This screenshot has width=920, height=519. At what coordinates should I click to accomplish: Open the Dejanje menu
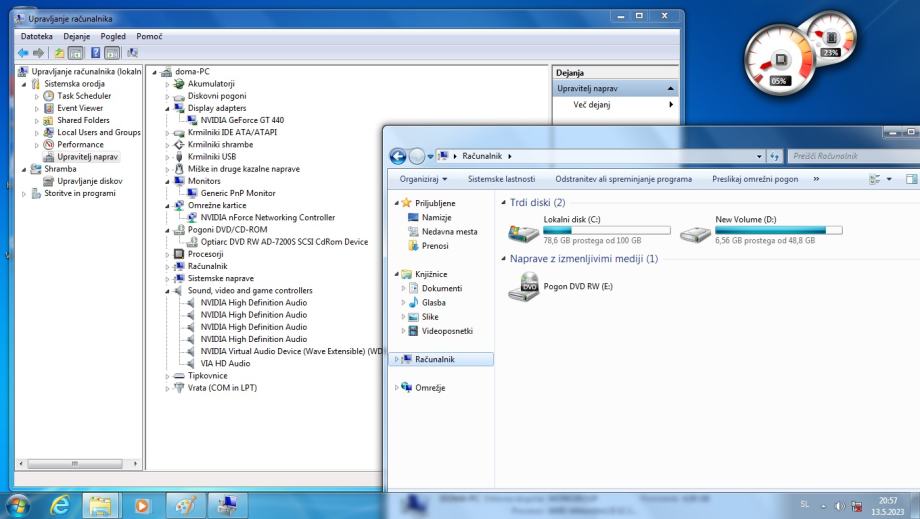click(x=76, y=36)
